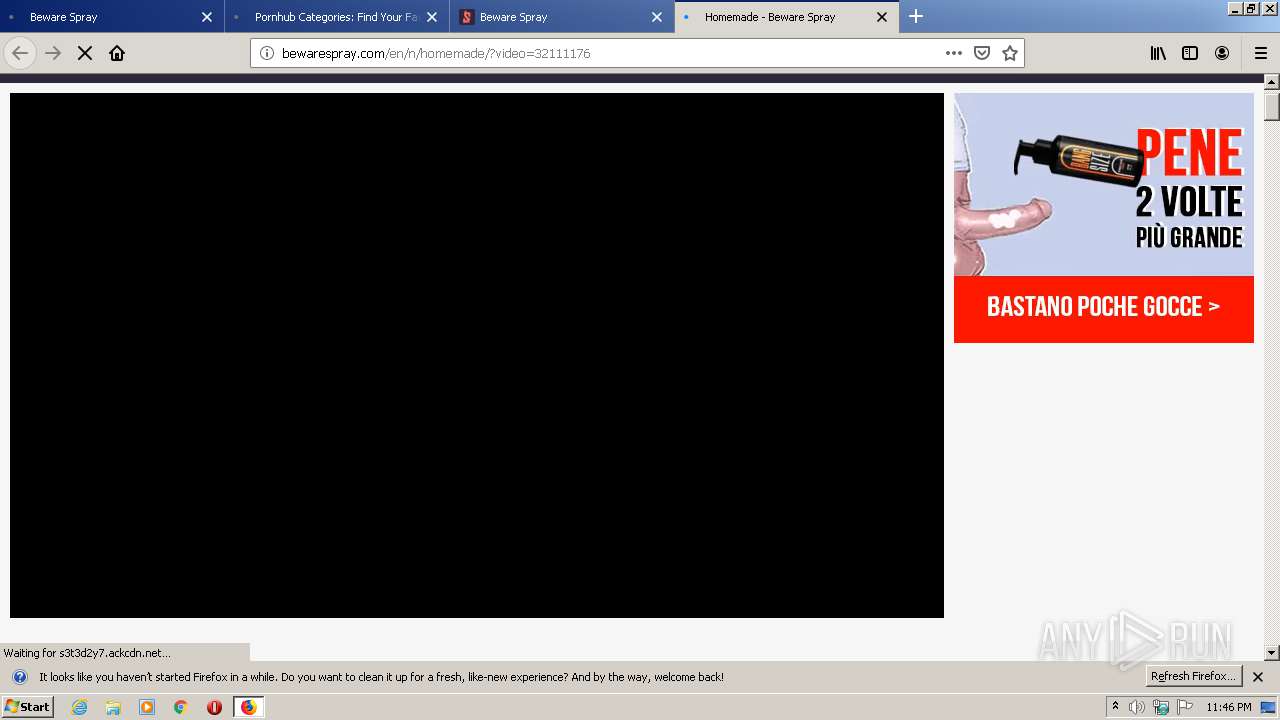Open the Firefox home page icon

[117, 53]
